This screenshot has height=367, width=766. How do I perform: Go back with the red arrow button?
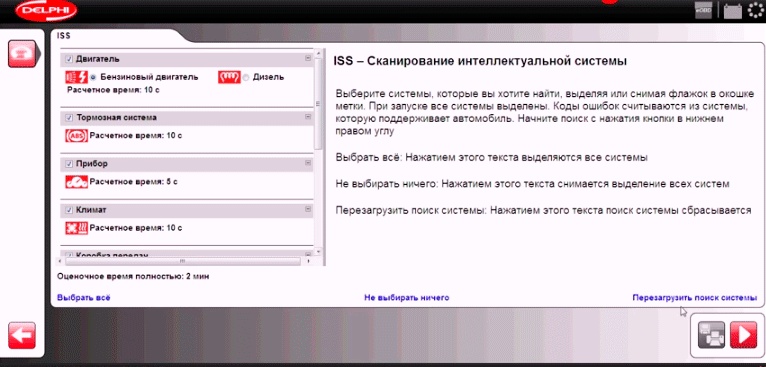(21, 335)
